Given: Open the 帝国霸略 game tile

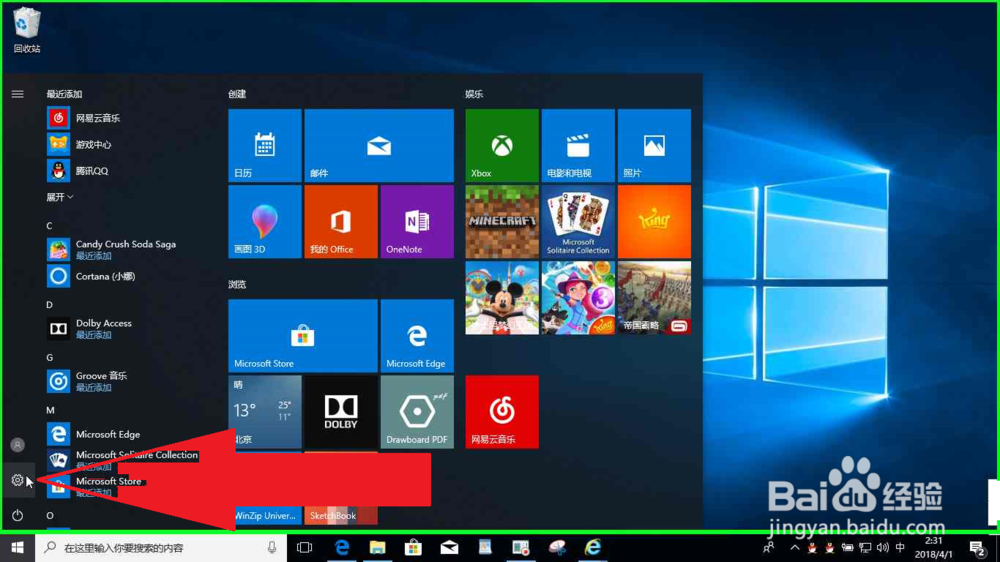Looking at the screenshot, I should pos(654,298).
